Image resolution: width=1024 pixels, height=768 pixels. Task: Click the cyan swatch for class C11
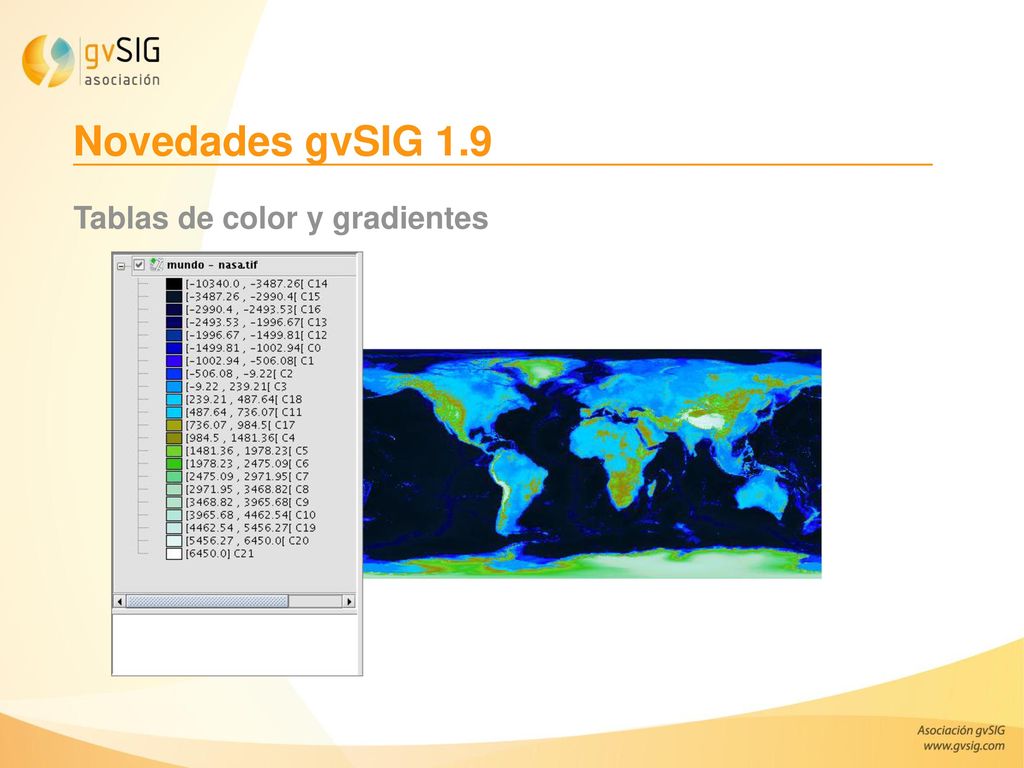174,412
